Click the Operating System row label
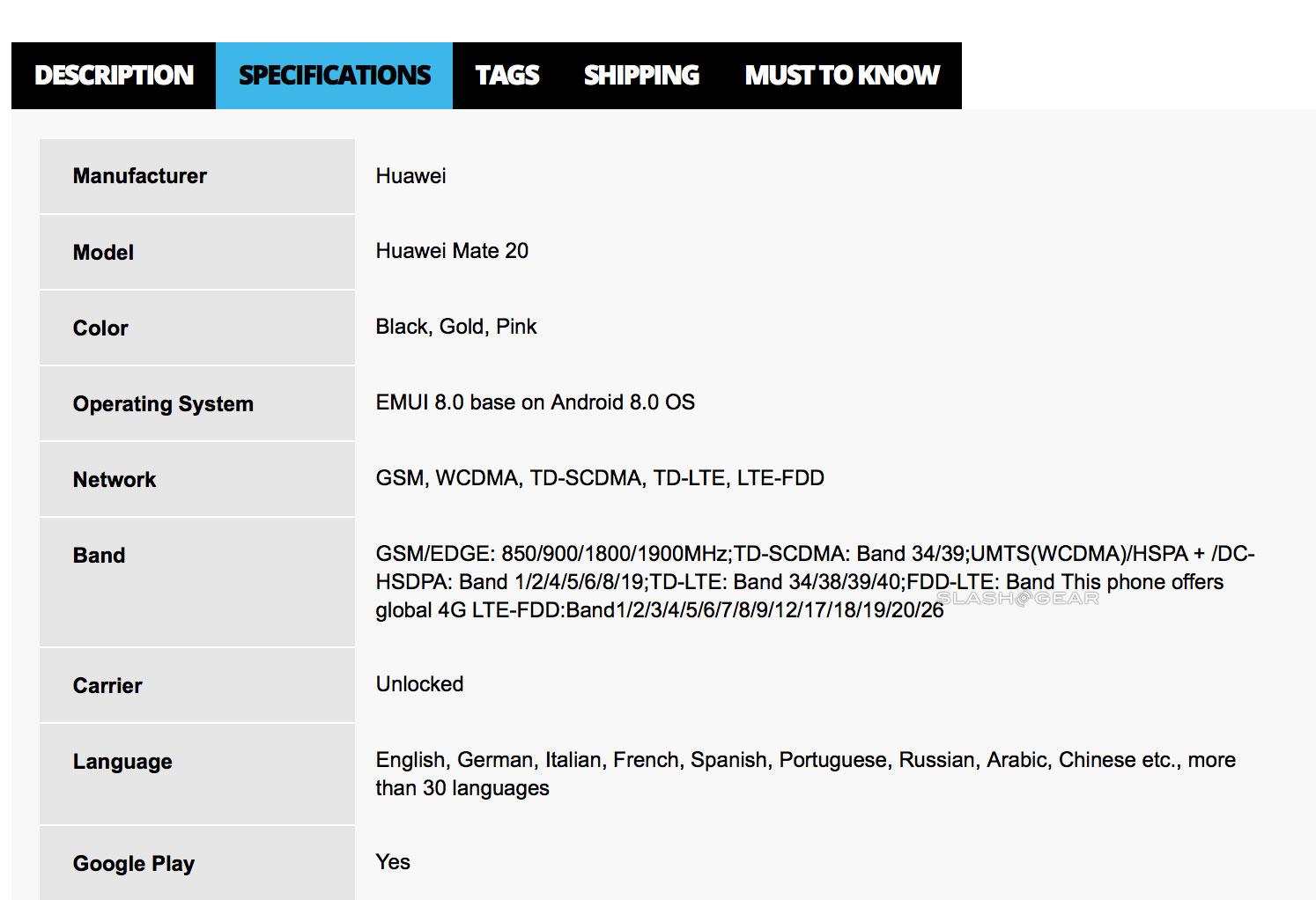 [x=163, y=404]
